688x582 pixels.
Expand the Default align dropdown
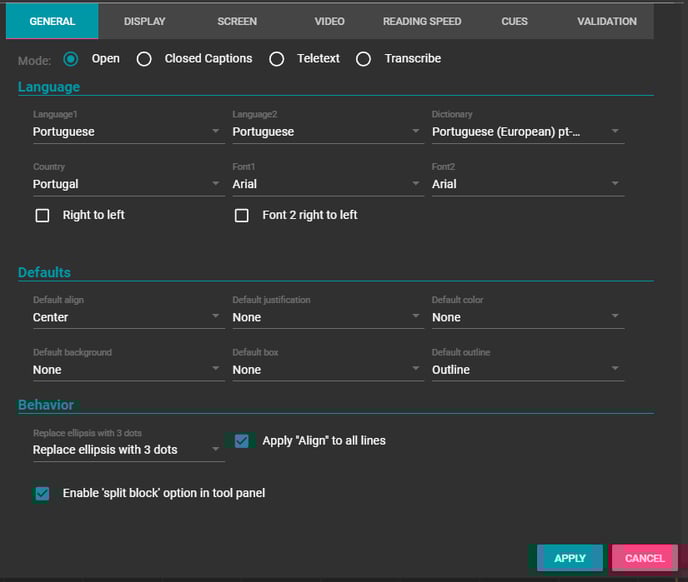coord(127,317)
